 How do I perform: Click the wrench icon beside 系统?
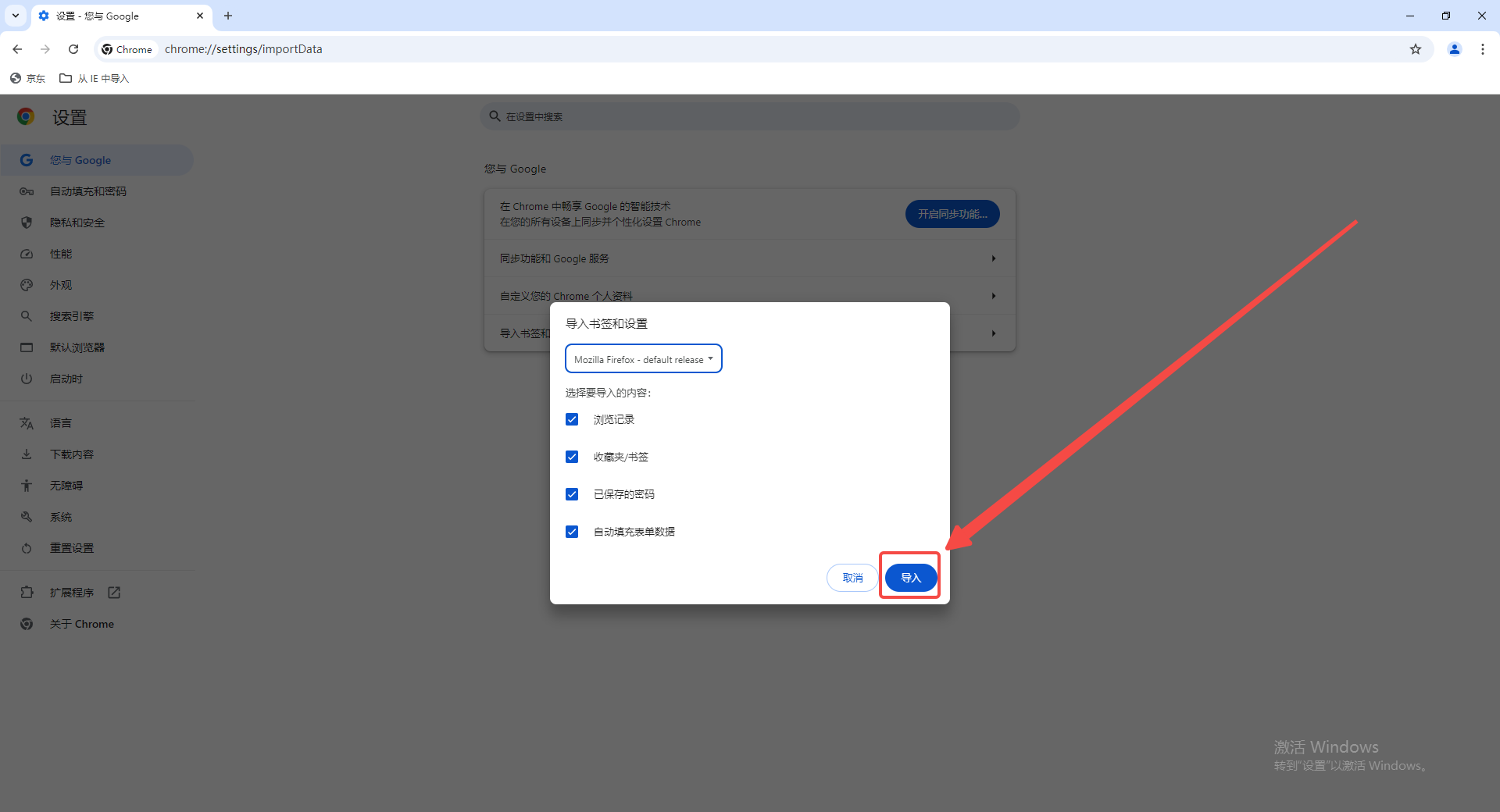point(27,517)
